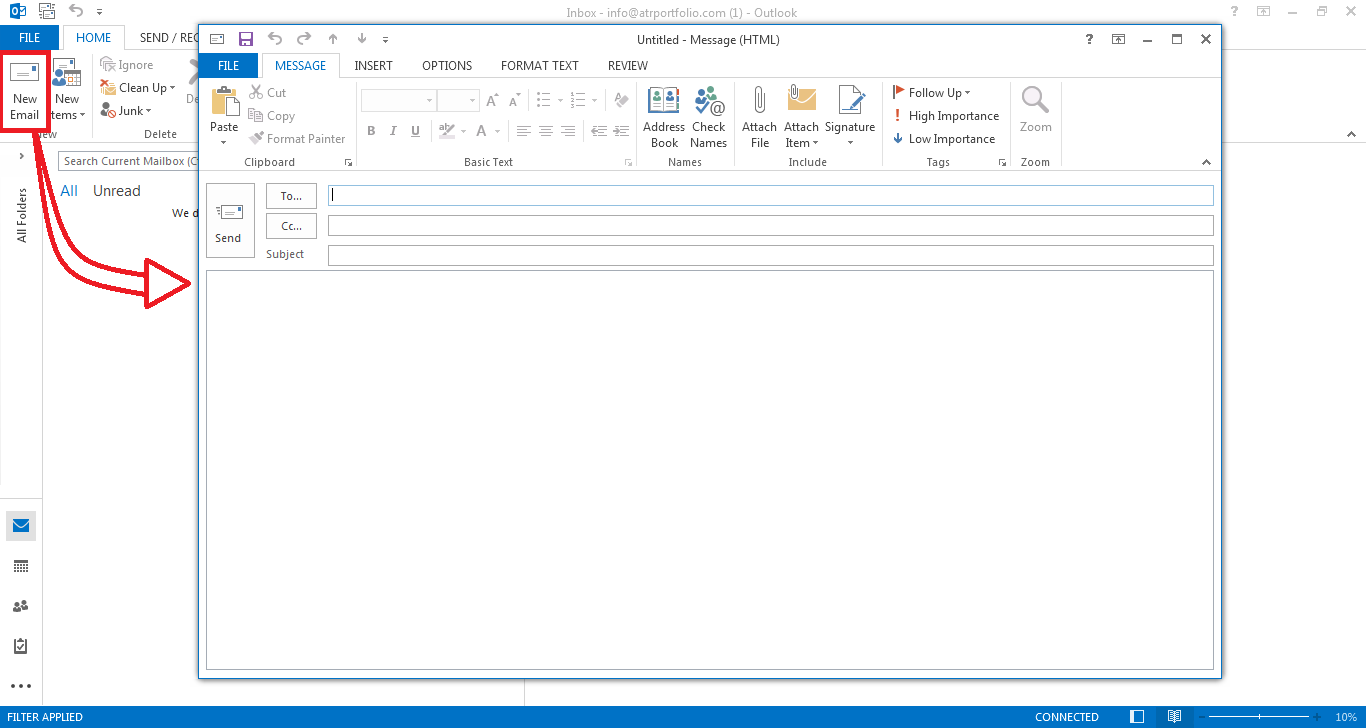
Task: Switch to the OPTIONS tab
Action: click(x=447, y=65)
